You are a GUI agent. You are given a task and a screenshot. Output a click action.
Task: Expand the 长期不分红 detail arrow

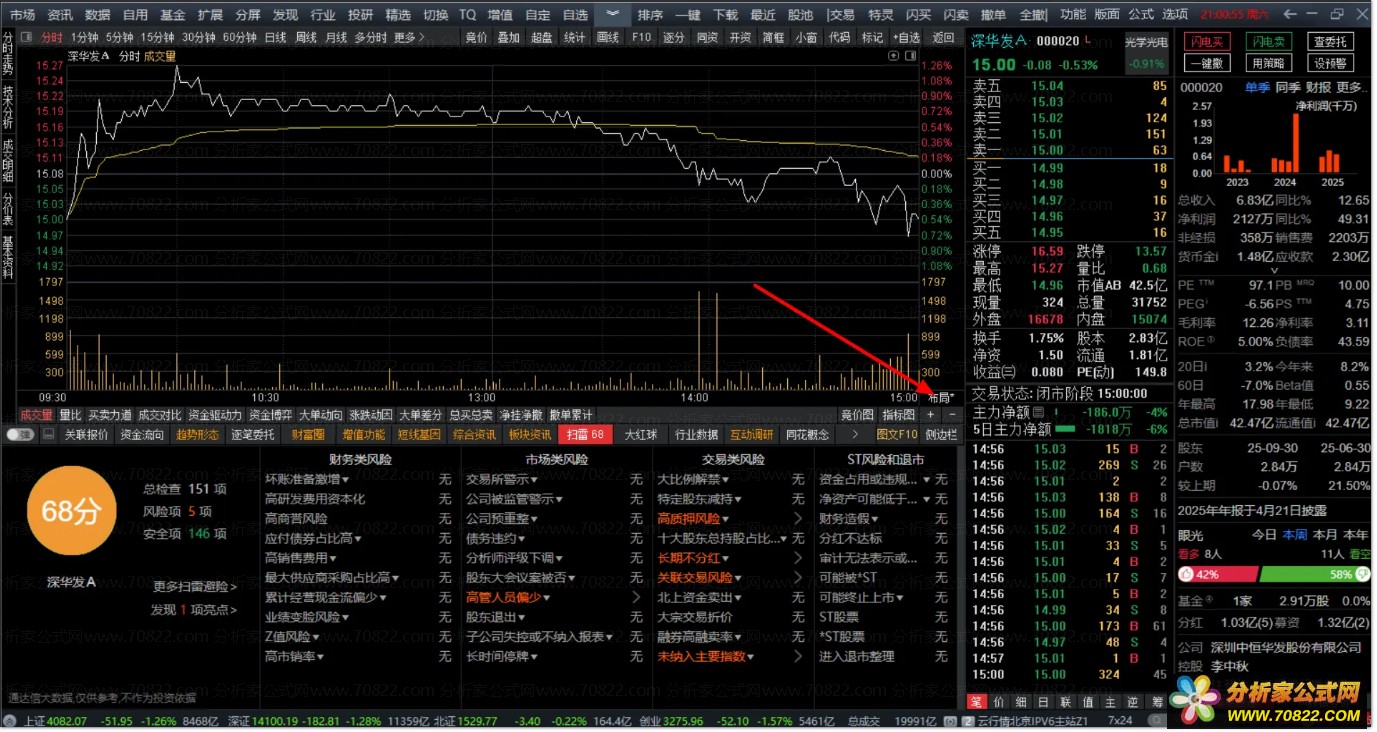tap(797, 557)
